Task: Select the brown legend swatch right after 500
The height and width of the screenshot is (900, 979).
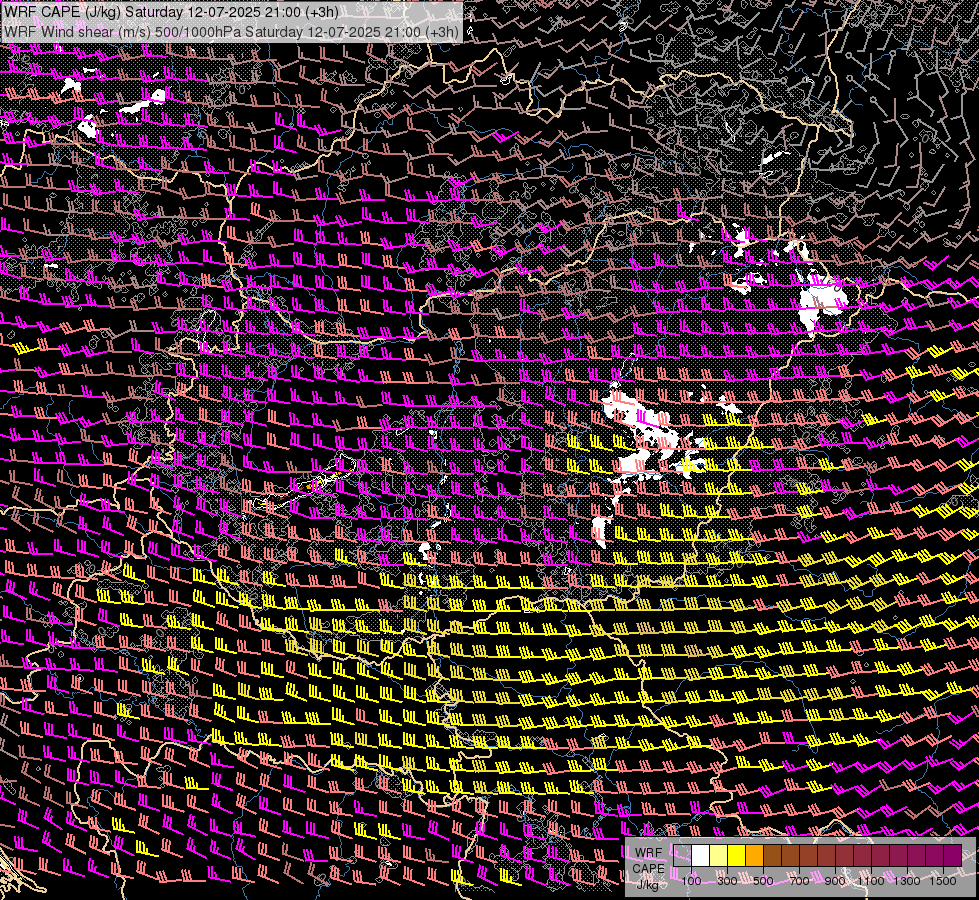Action: pyautogui.click(x=772, y=855)
